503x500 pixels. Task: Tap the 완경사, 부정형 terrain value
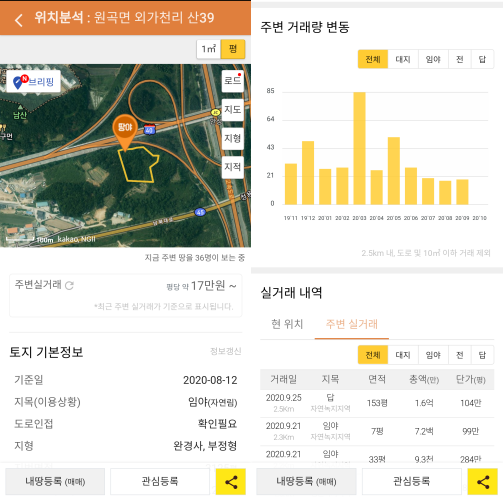(x=205, y=446)
